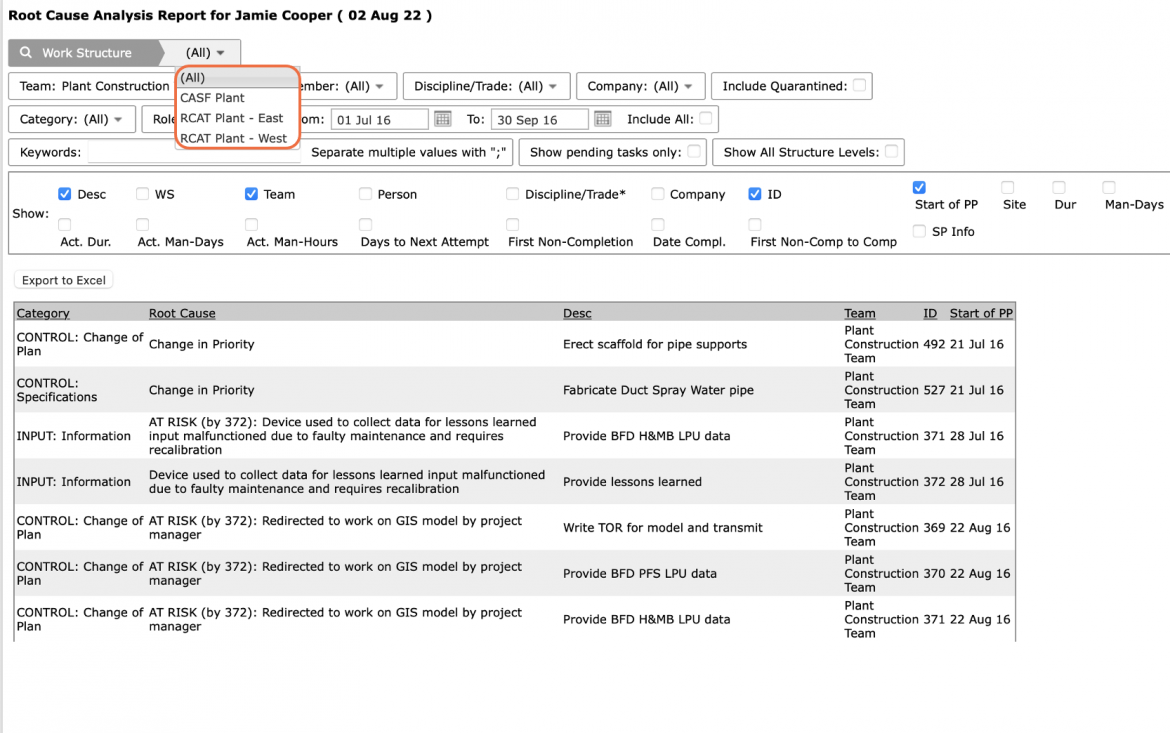Image resolution: width=1170 pixels, height=733 pixels.
Task: Expand the Category (All) dropdown
Action: 72,119
